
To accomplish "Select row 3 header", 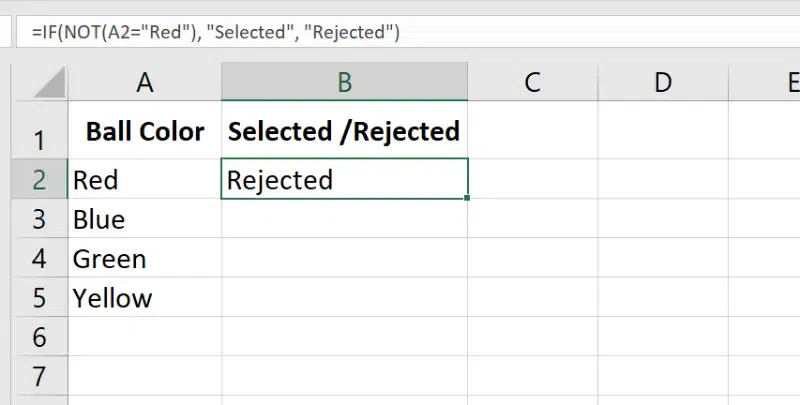I will (38, 219).
